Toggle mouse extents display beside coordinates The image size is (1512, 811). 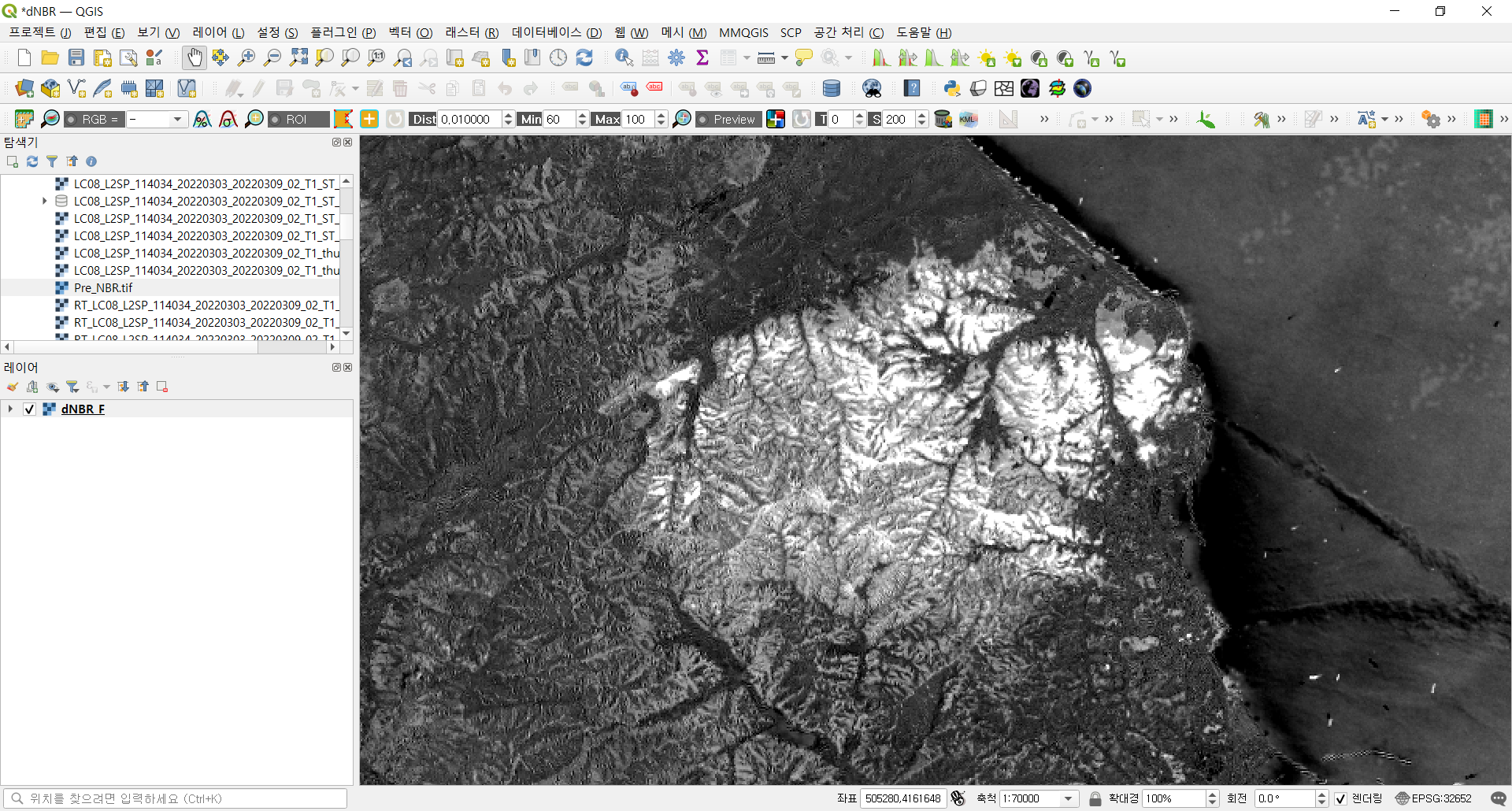(x=958, y=798)
